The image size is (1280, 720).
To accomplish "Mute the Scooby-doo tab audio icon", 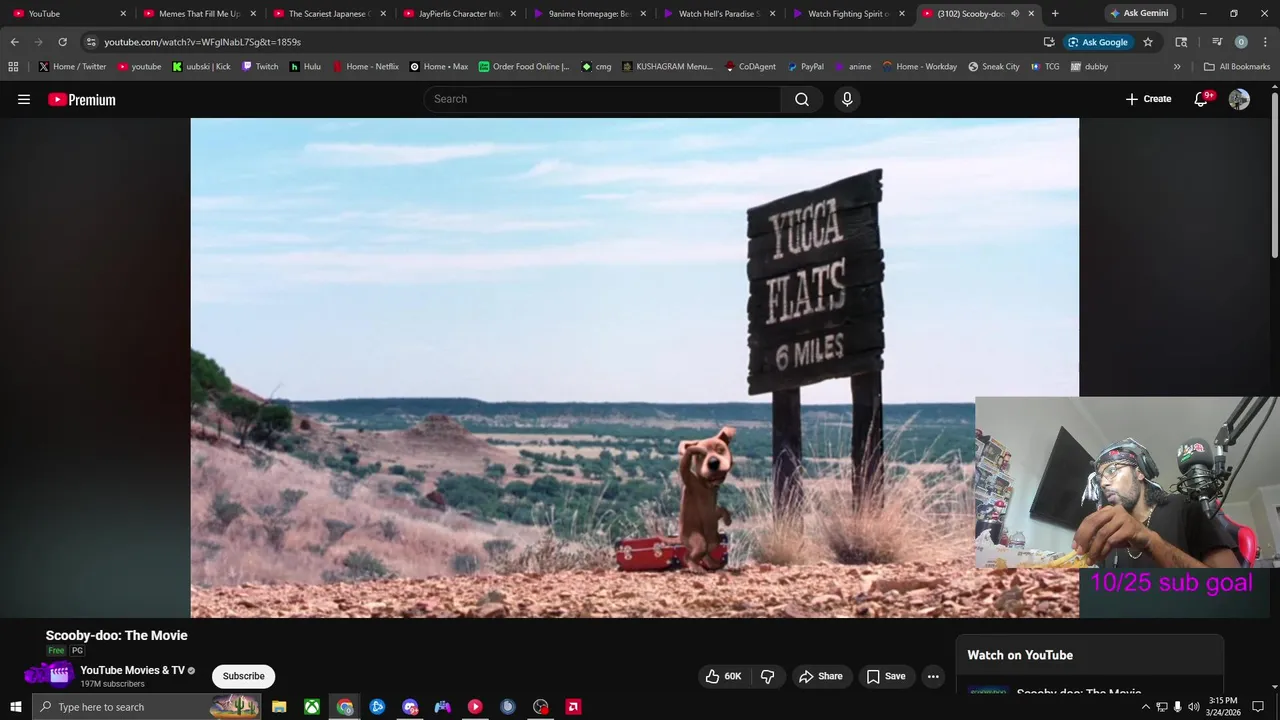I will tap(1015, 14).
